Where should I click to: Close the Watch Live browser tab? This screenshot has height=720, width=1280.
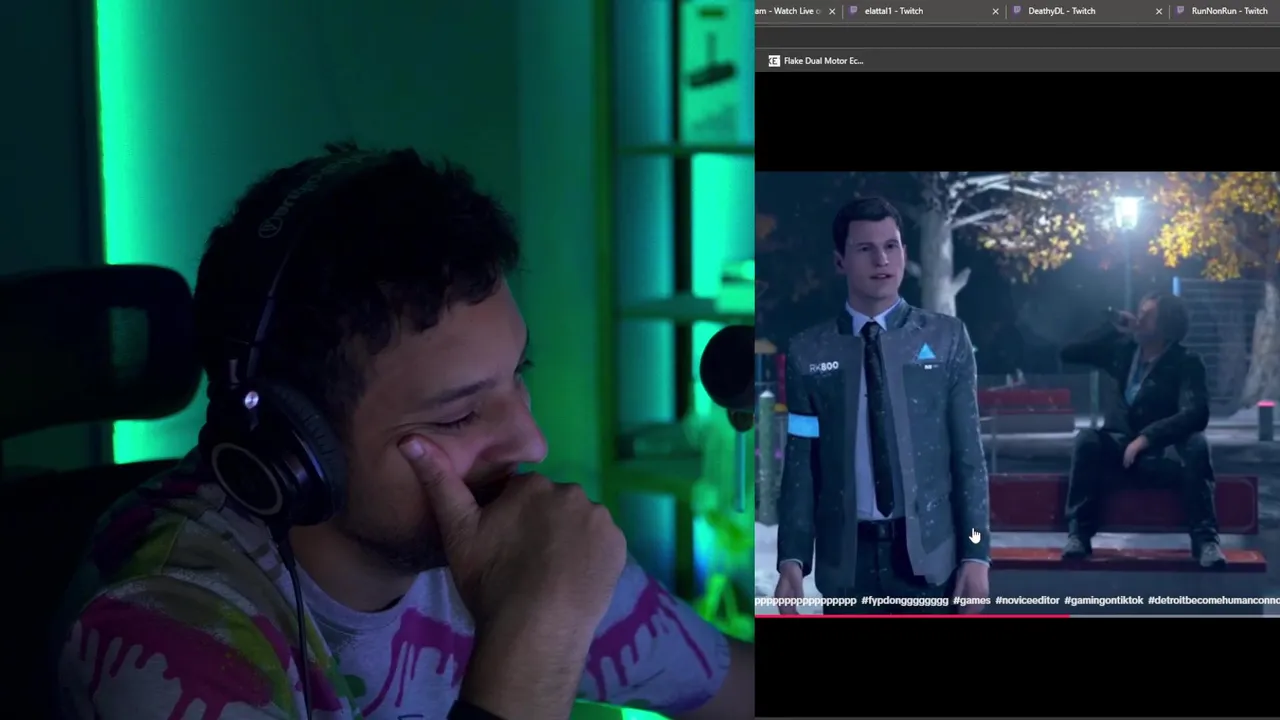(x=831, y=11)
